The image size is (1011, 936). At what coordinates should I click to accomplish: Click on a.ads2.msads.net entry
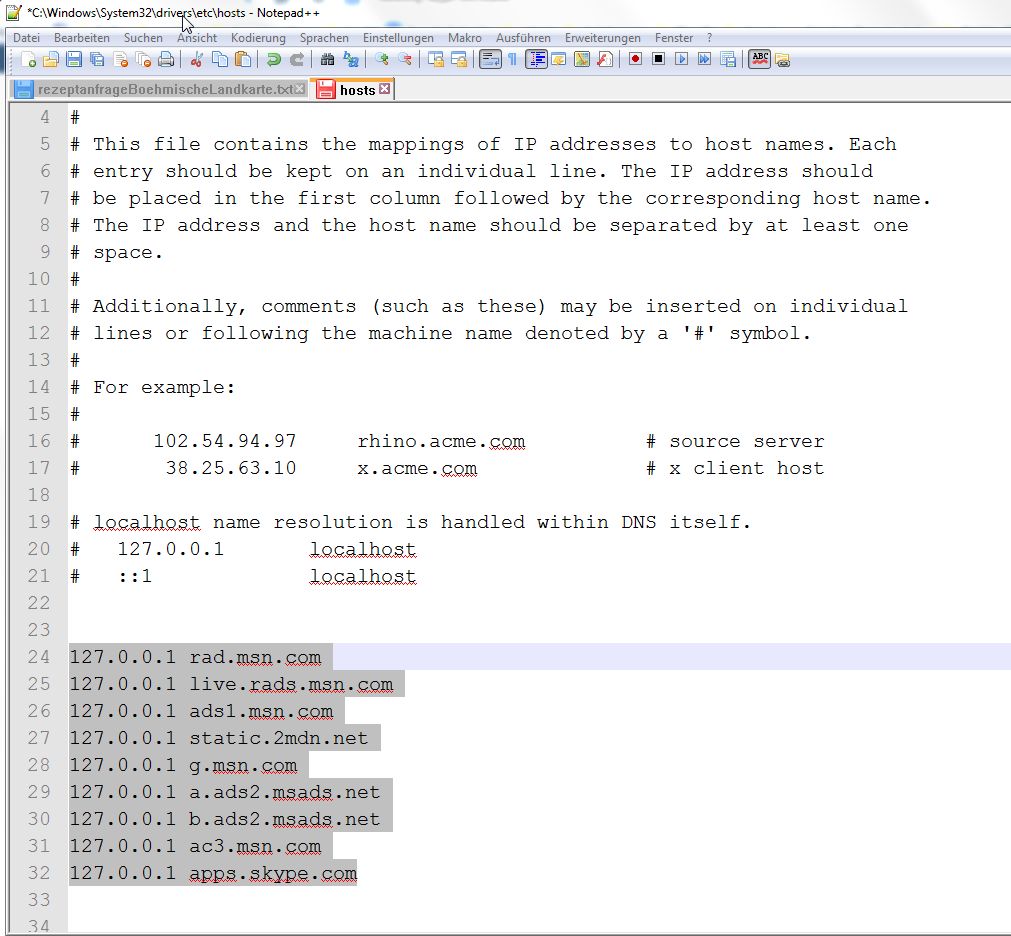(x=284, y=792)
